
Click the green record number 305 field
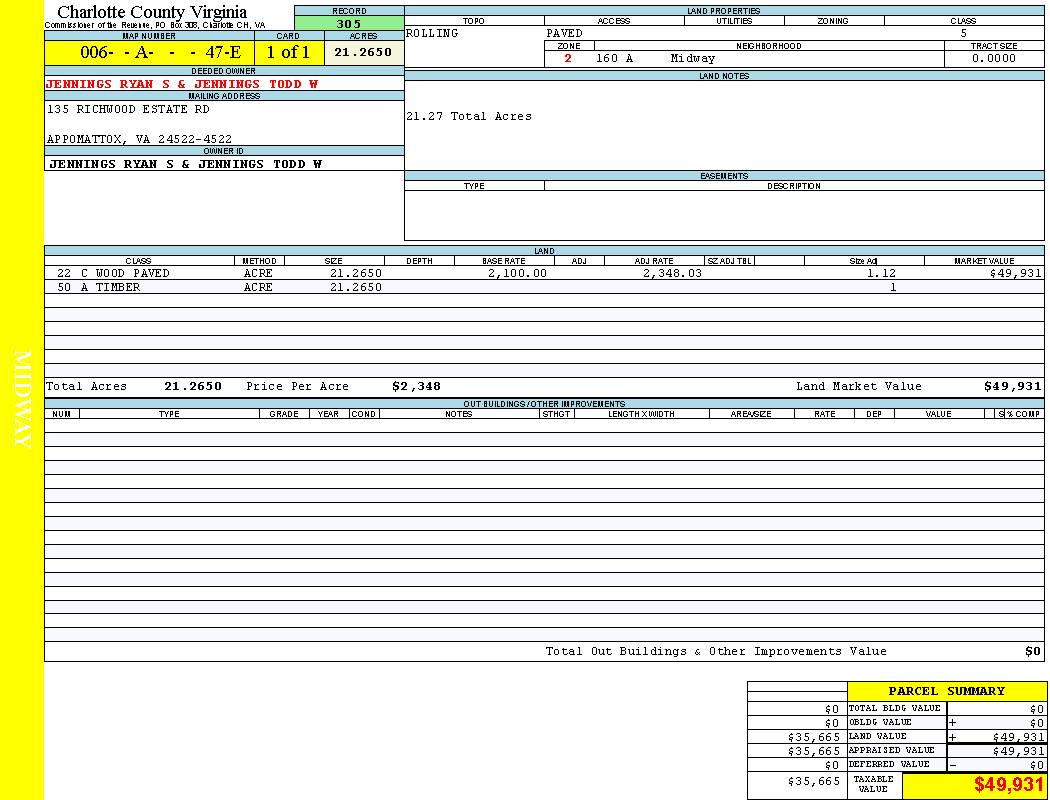click(349, 24)
